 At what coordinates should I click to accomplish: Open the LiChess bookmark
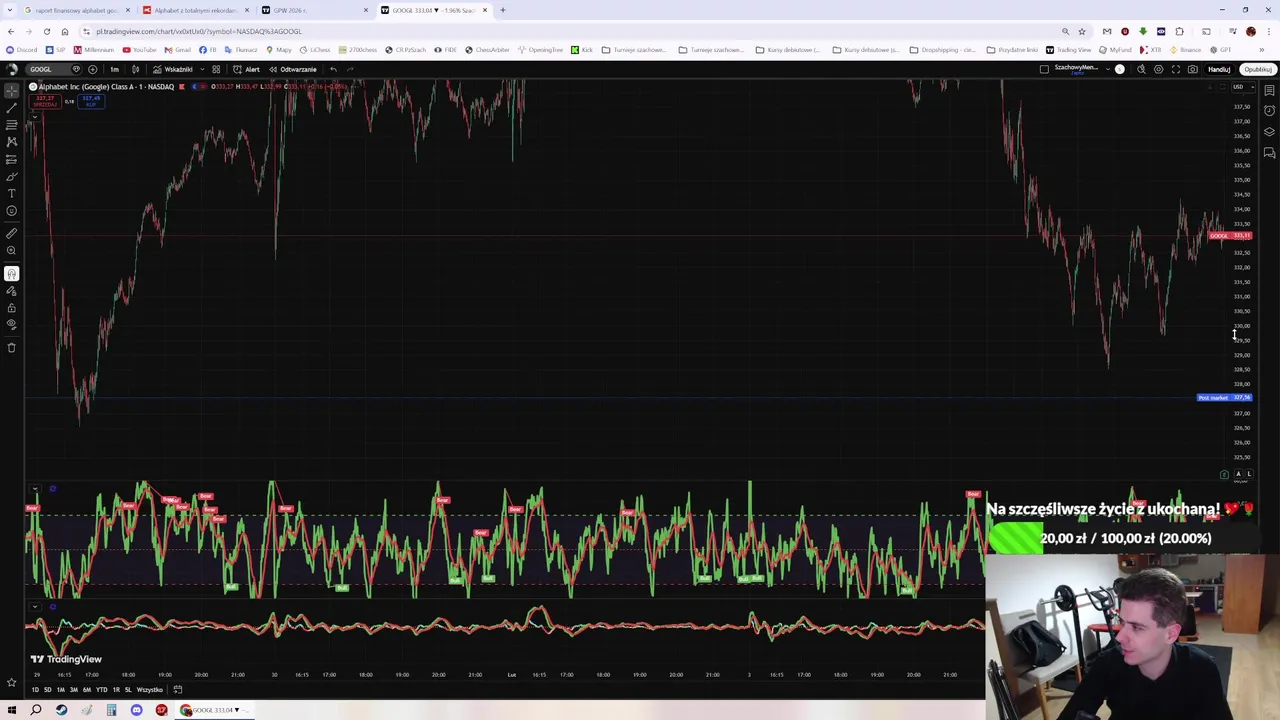[x=316, y=50]
